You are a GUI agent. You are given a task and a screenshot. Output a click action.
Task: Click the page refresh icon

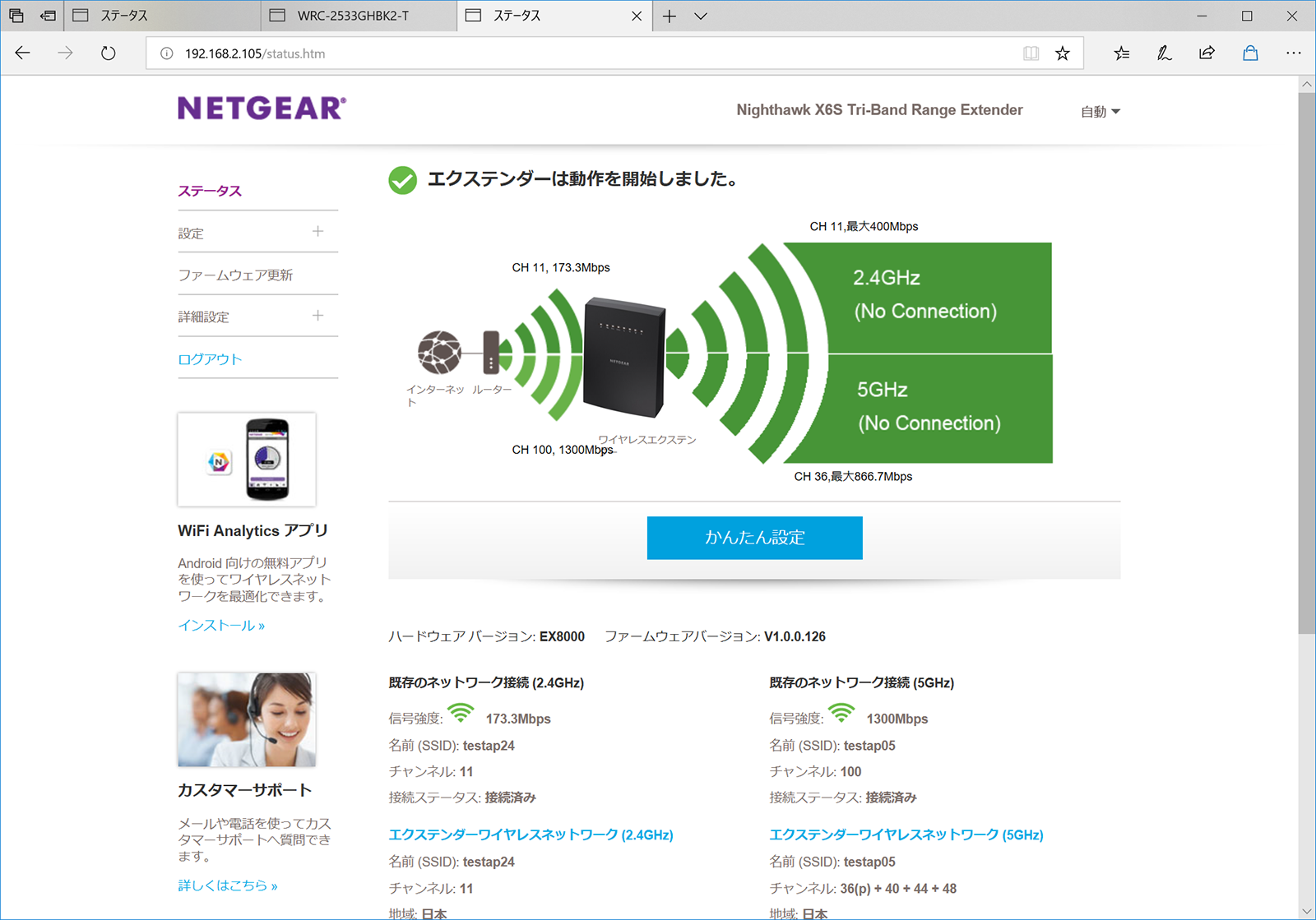pyautogui.click(x=108, y=53)
